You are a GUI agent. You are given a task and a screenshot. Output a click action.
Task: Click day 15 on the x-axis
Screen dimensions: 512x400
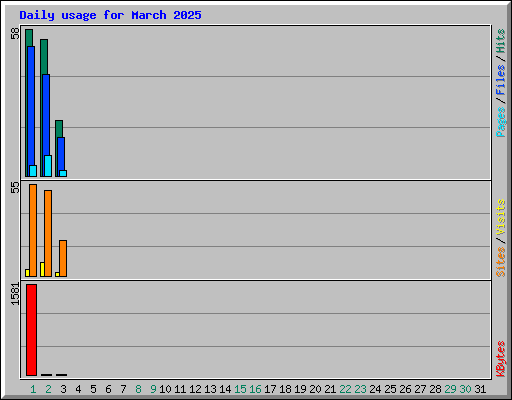[240, 389]
